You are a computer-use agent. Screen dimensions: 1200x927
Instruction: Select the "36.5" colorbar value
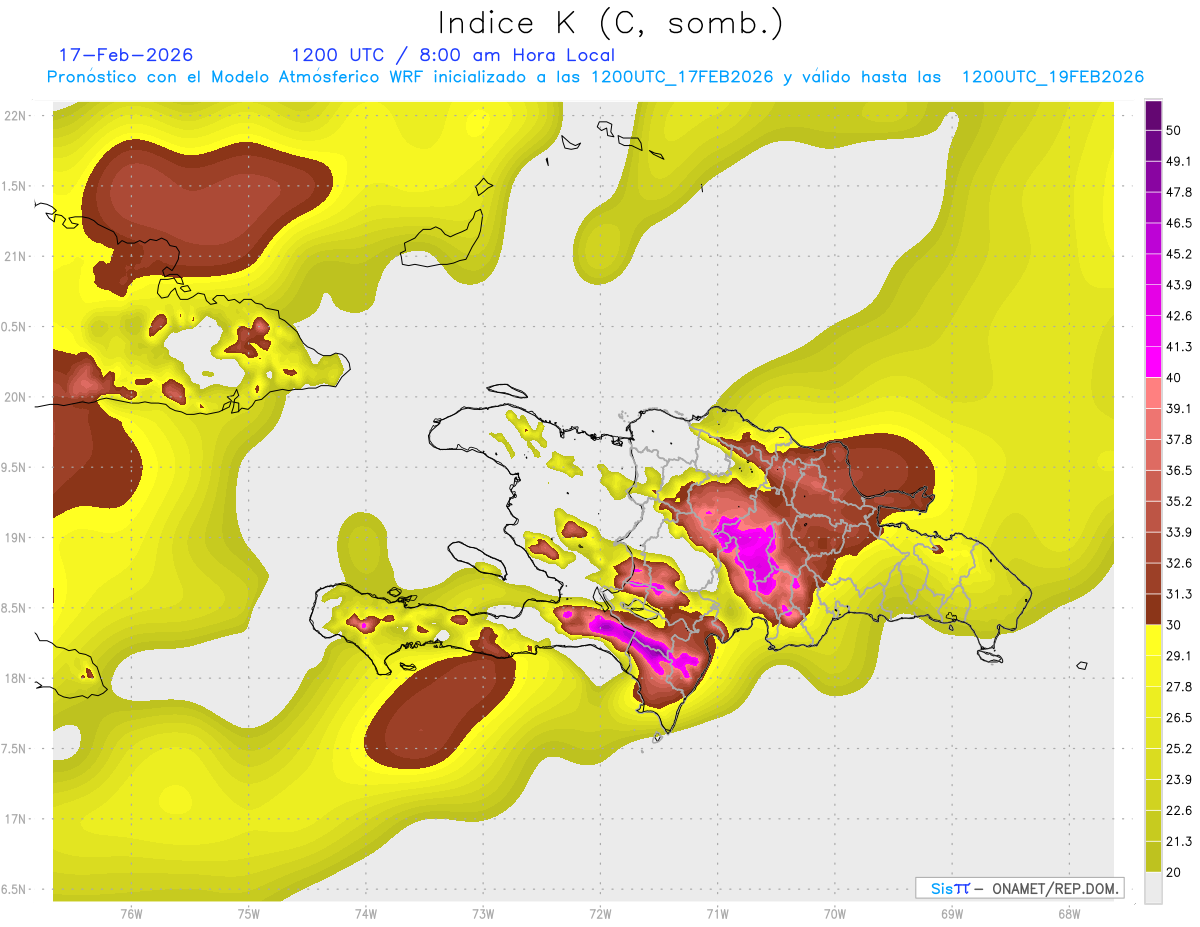point(1179,471)
